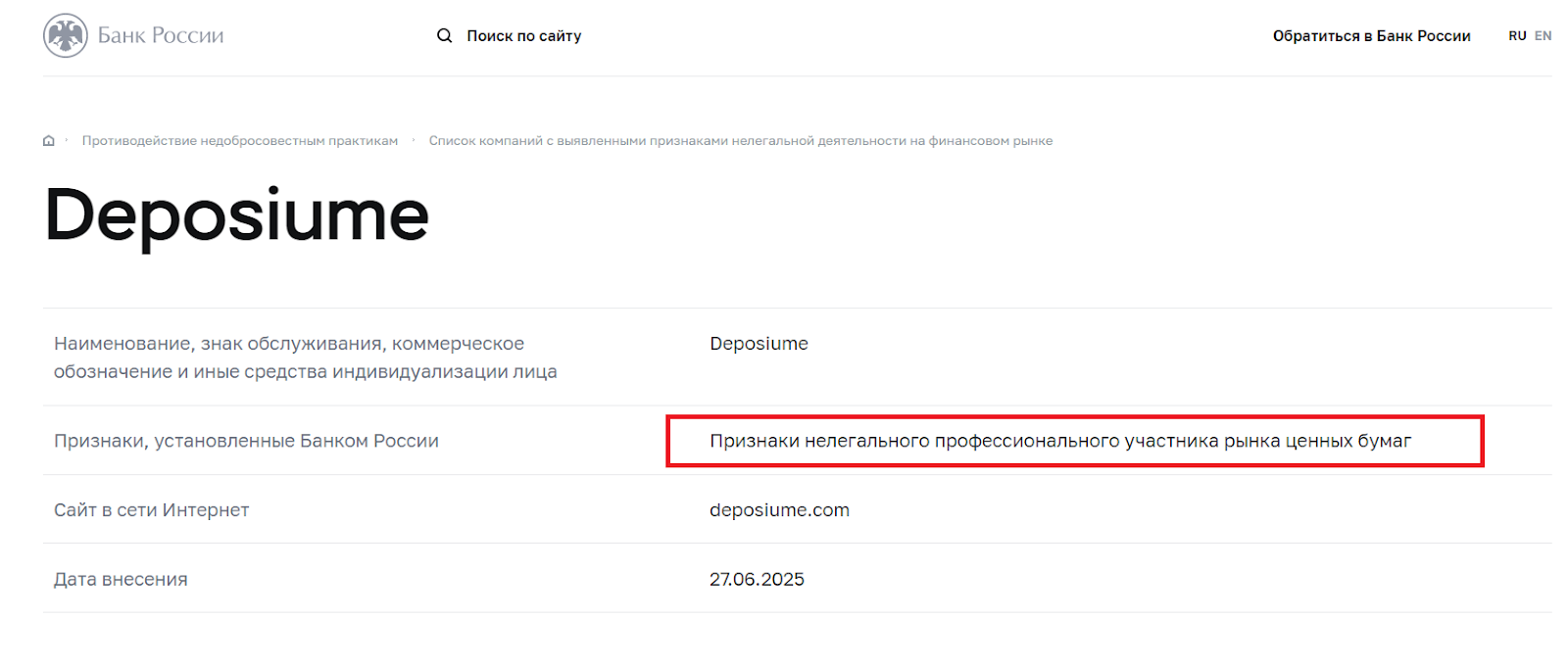Open Противодействие недобросовестным практикам breadcrumb
1568x667 pixels.
(x=240, y=141)
